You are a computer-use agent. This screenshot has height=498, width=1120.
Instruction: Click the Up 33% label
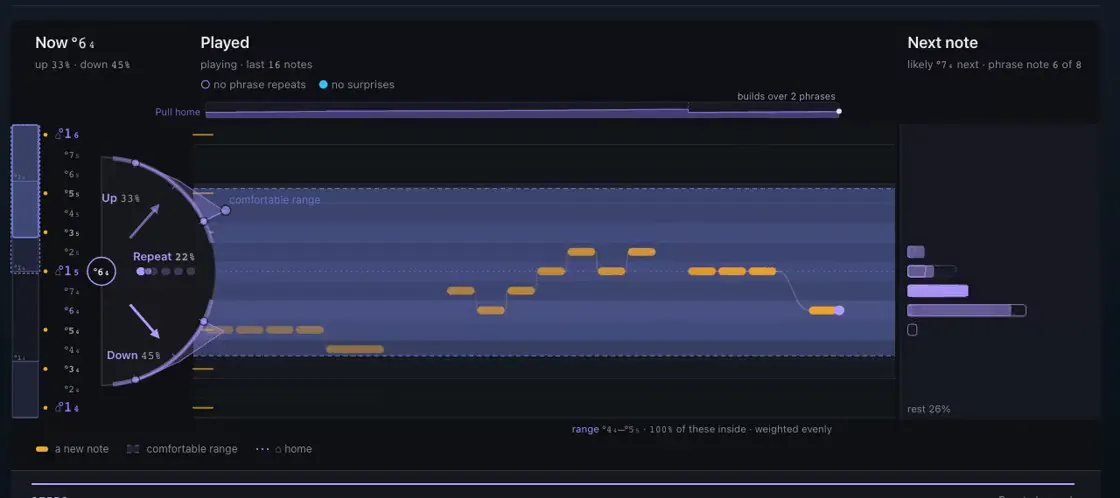[121, 198]
